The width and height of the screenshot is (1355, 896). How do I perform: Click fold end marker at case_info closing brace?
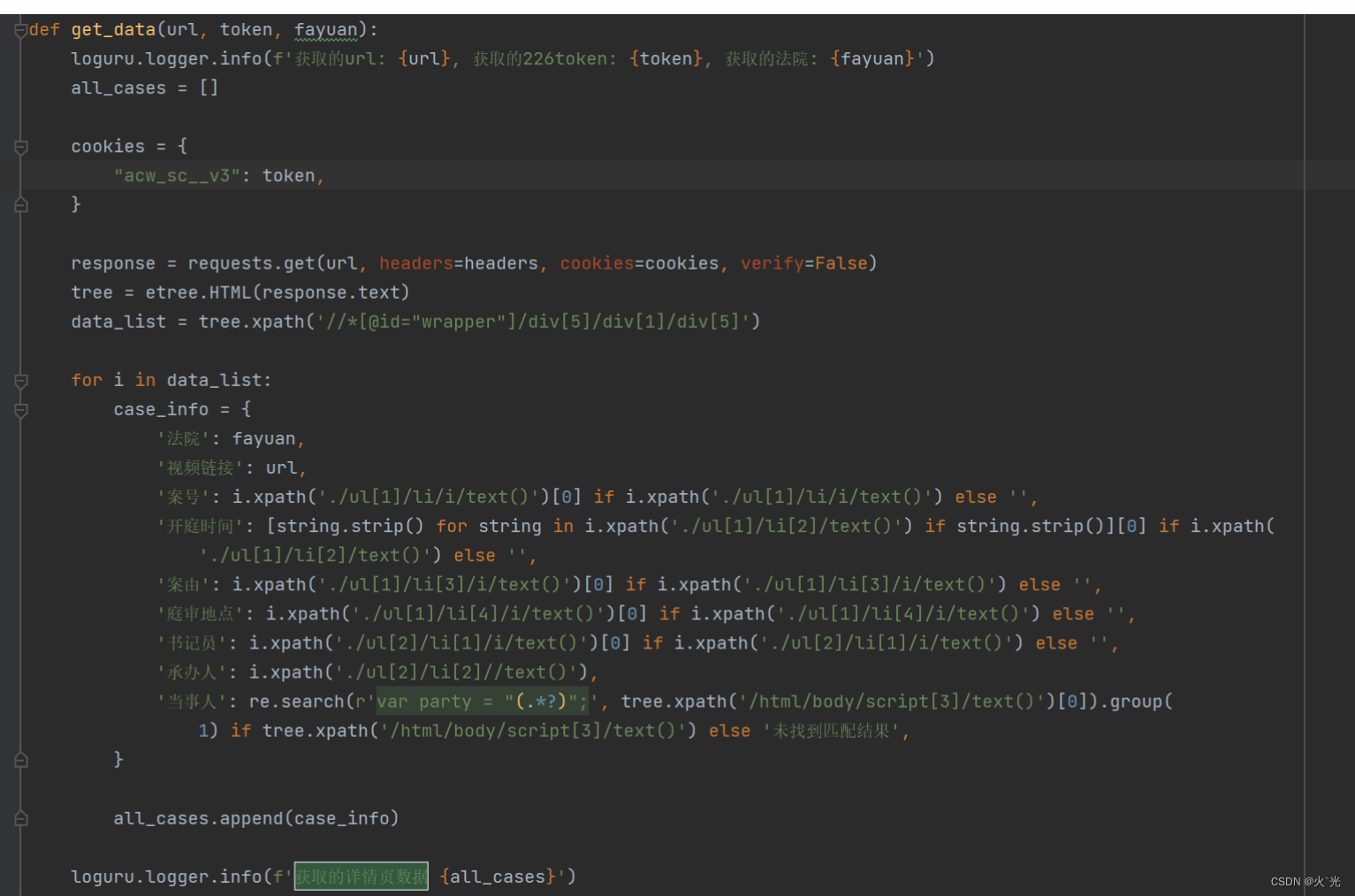coord(21,760)
